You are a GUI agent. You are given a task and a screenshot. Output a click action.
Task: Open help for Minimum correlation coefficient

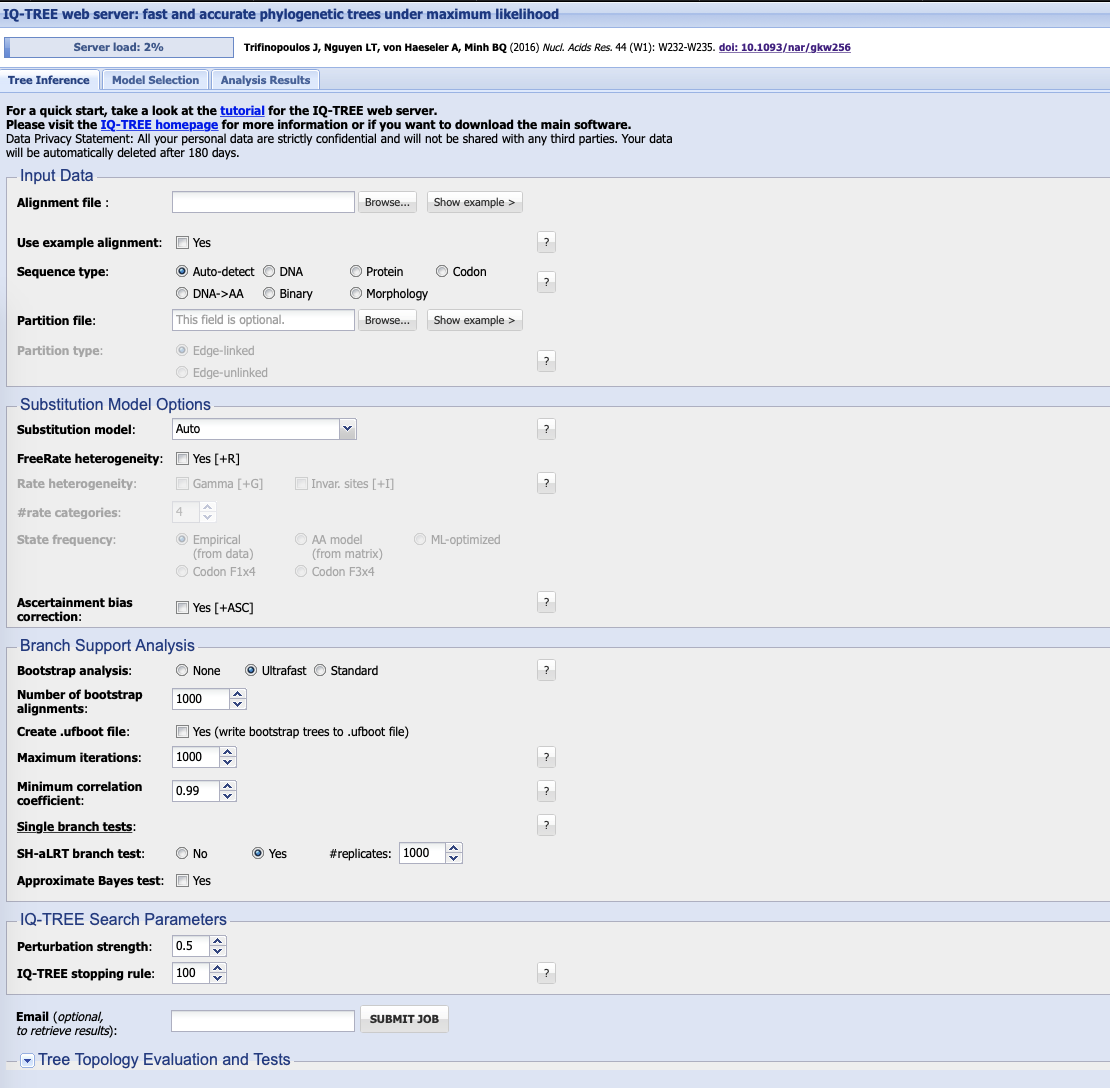coord(546,791)
